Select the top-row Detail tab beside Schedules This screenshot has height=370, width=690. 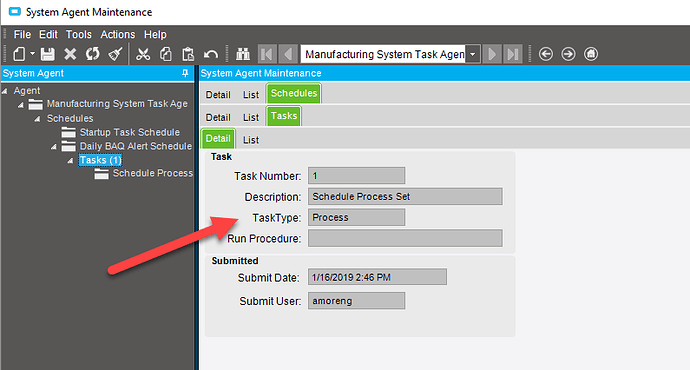tap(218, 95)
